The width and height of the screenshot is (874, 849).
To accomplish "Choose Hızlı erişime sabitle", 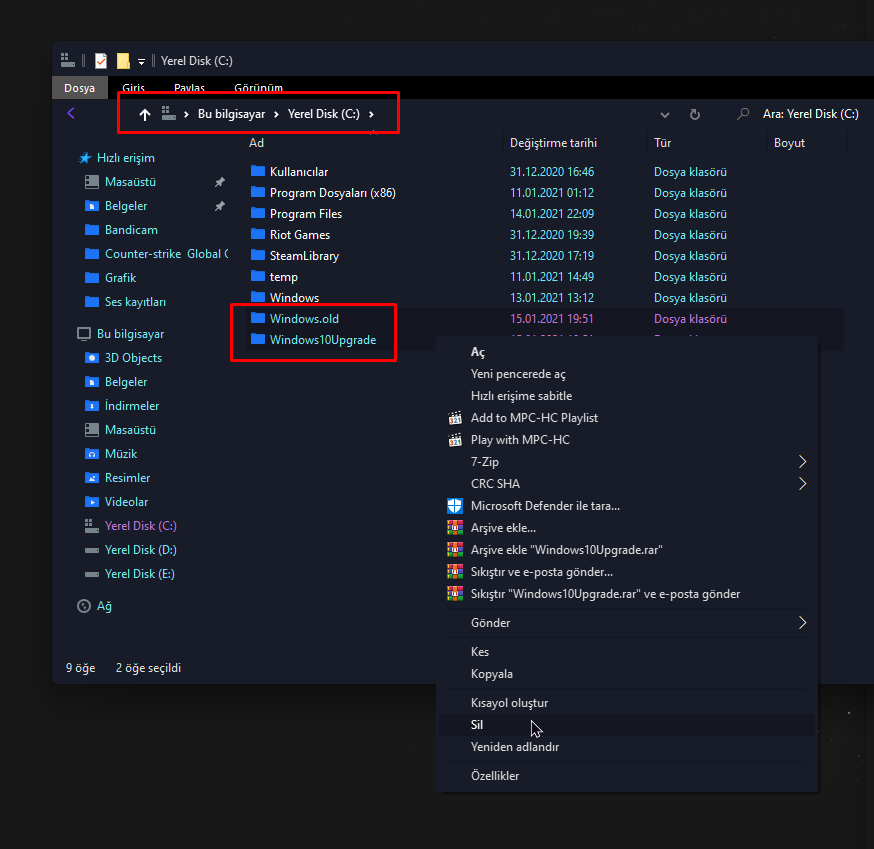I will 521,396.
